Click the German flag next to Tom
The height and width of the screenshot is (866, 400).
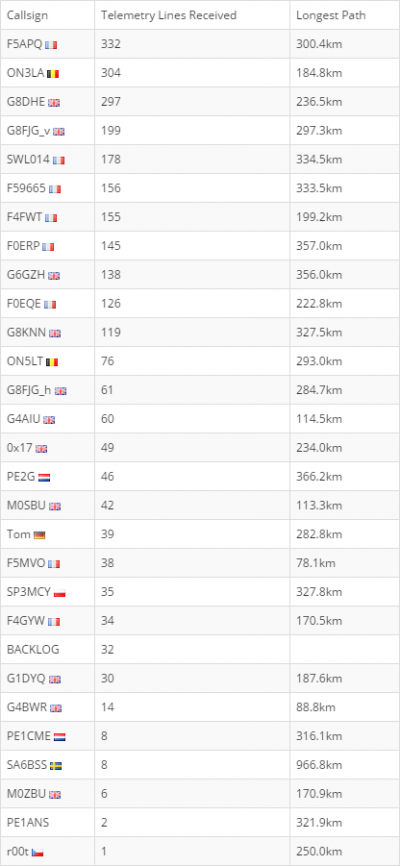pos(39,535)
